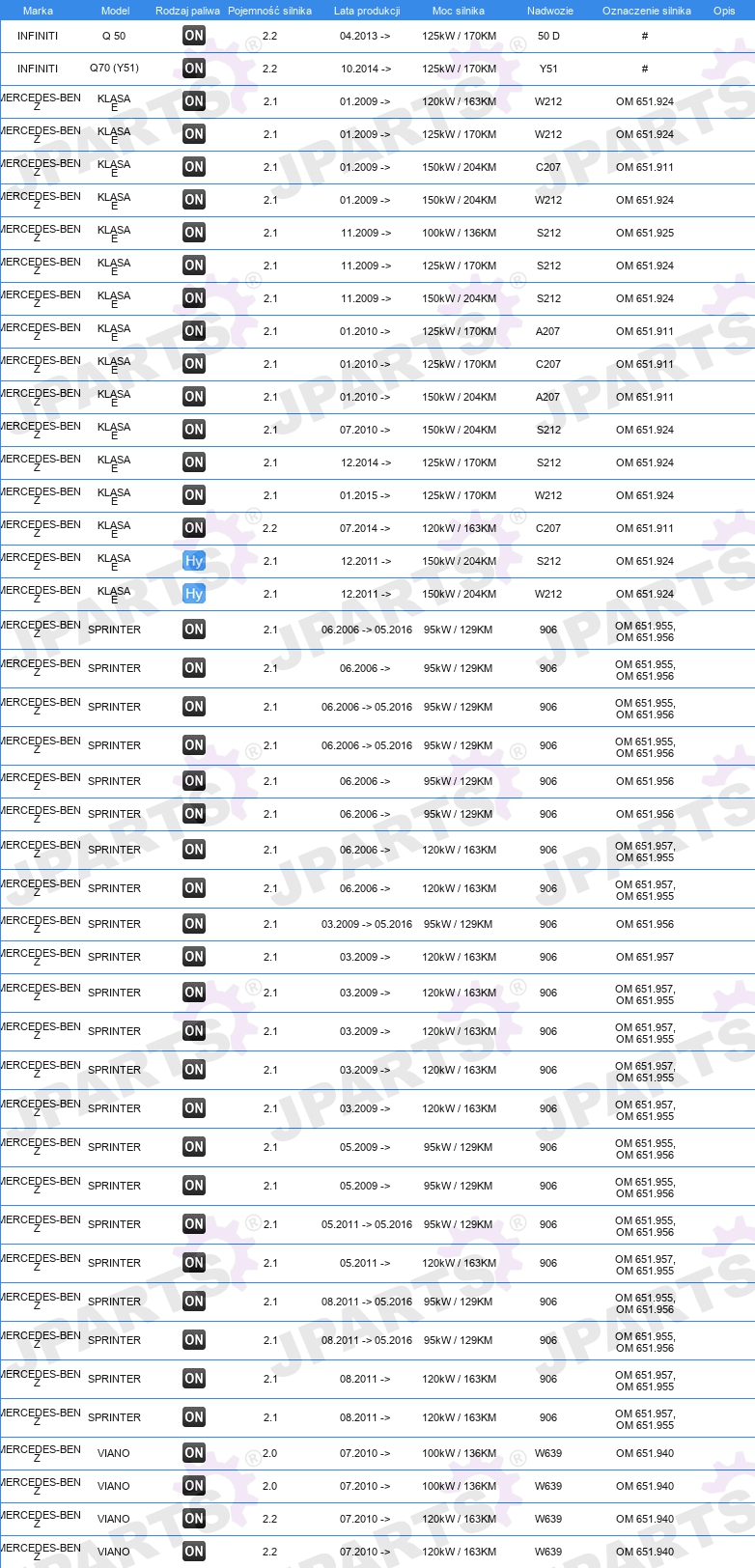Click the Rodzaj paliwa column header
Image resolution: width=755 pixels, height=1568 pixels.
(x=187, y=11)
